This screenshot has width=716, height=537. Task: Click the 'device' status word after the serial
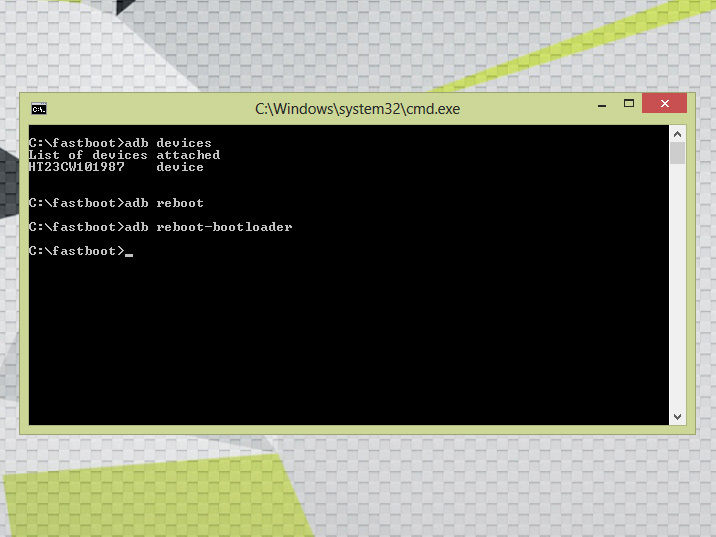pos(179,167)
